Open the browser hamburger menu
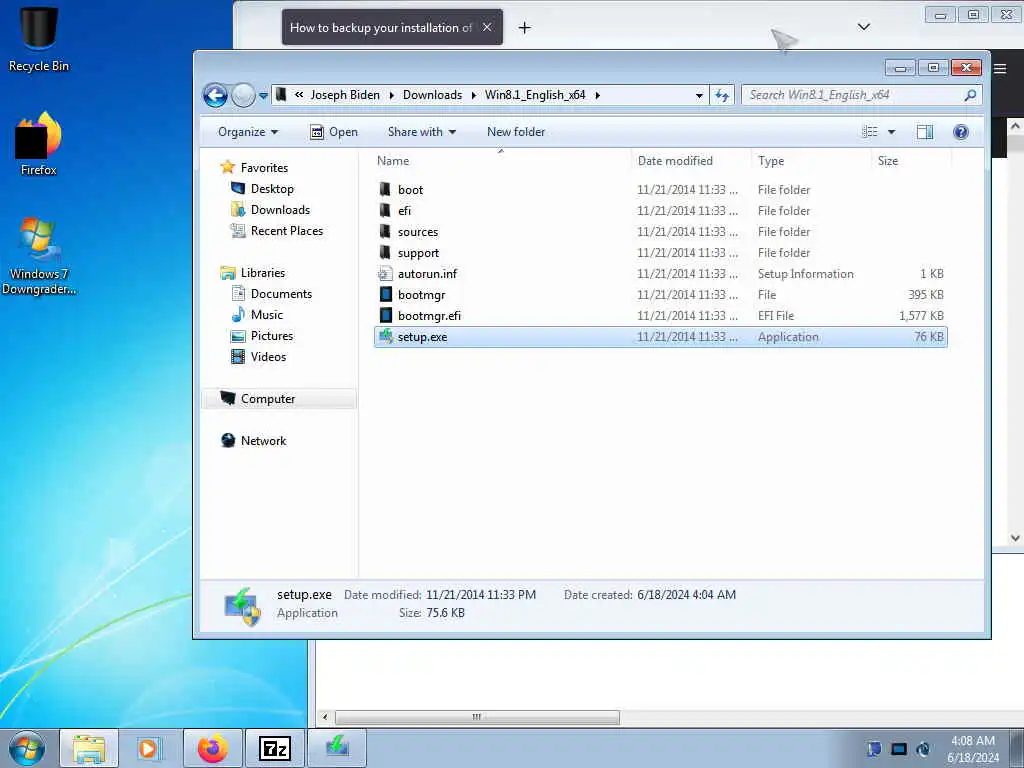This screenshot has height=768, width=1024. pos(1000,69)
